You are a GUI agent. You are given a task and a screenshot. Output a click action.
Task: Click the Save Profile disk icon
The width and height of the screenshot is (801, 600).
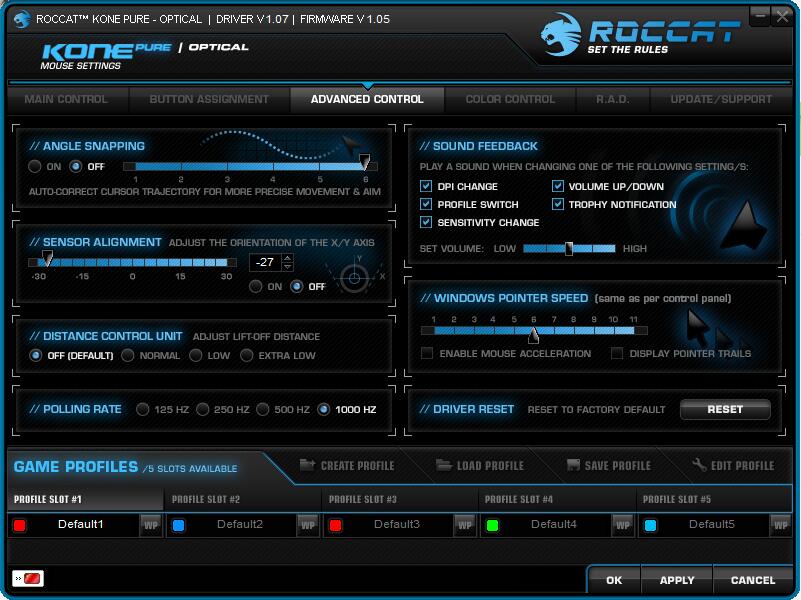pyautogui.click(x=573, y=465)
